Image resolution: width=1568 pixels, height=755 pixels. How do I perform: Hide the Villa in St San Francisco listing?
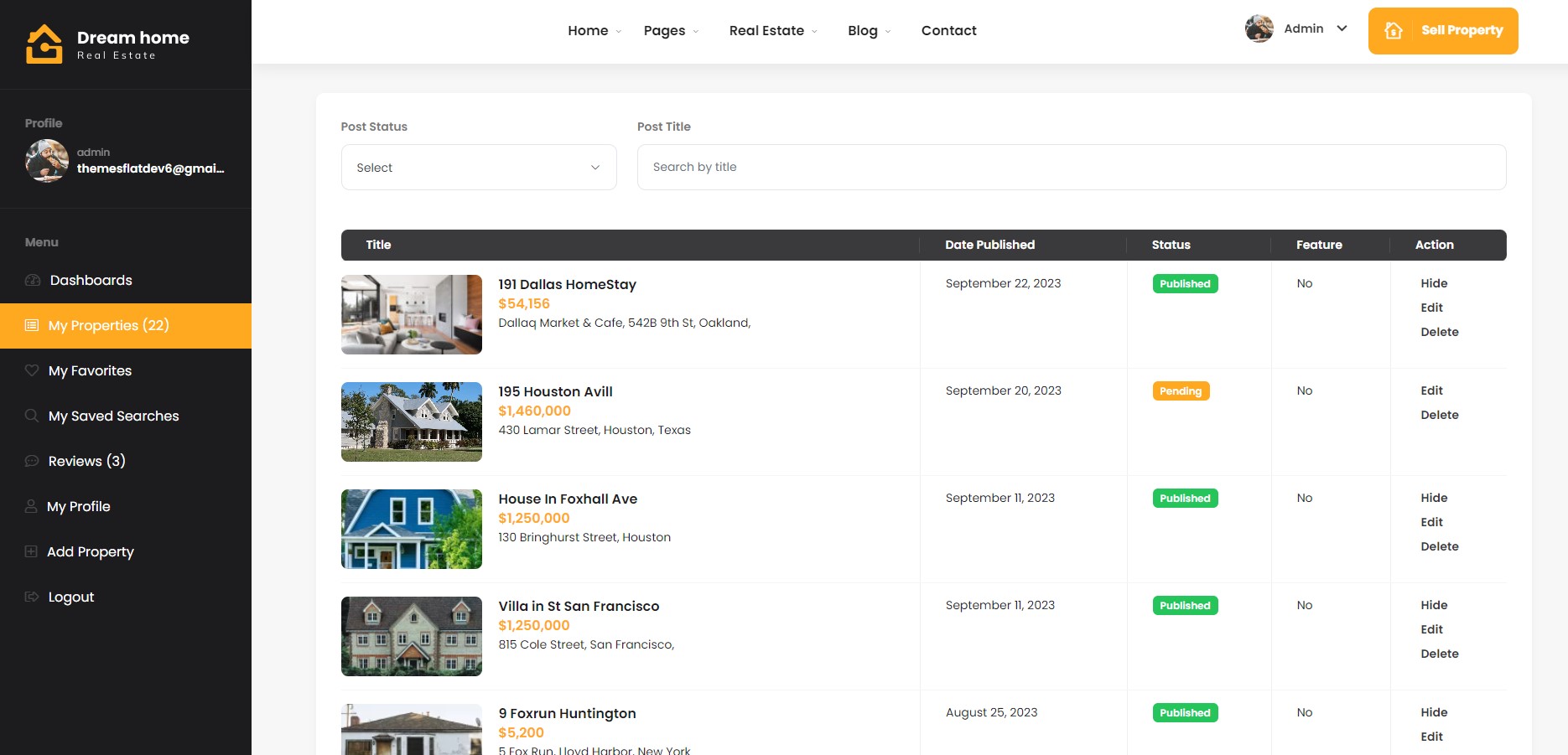click(x=1434, y=605)
